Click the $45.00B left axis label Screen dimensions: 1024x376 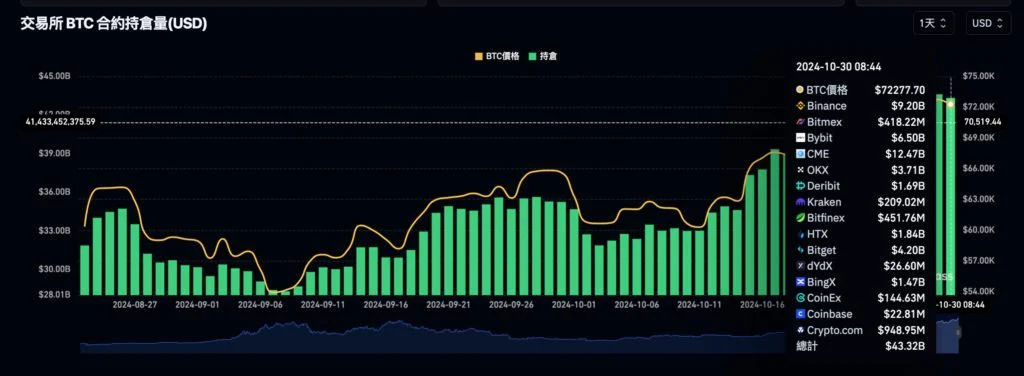(54, 76)
